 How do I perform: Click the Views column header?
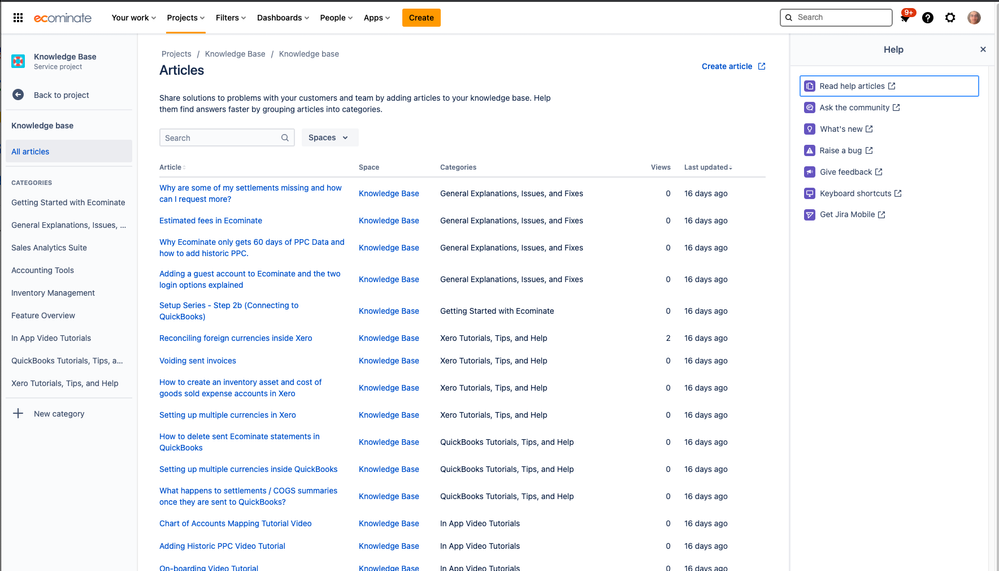point(661,168)
